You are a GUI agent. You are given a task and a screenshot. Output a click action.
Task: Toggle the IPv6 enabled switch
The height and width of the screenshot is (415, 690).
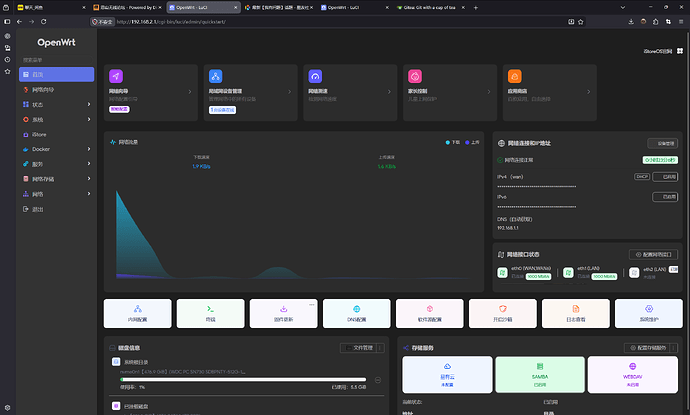(x=665, y=197)
